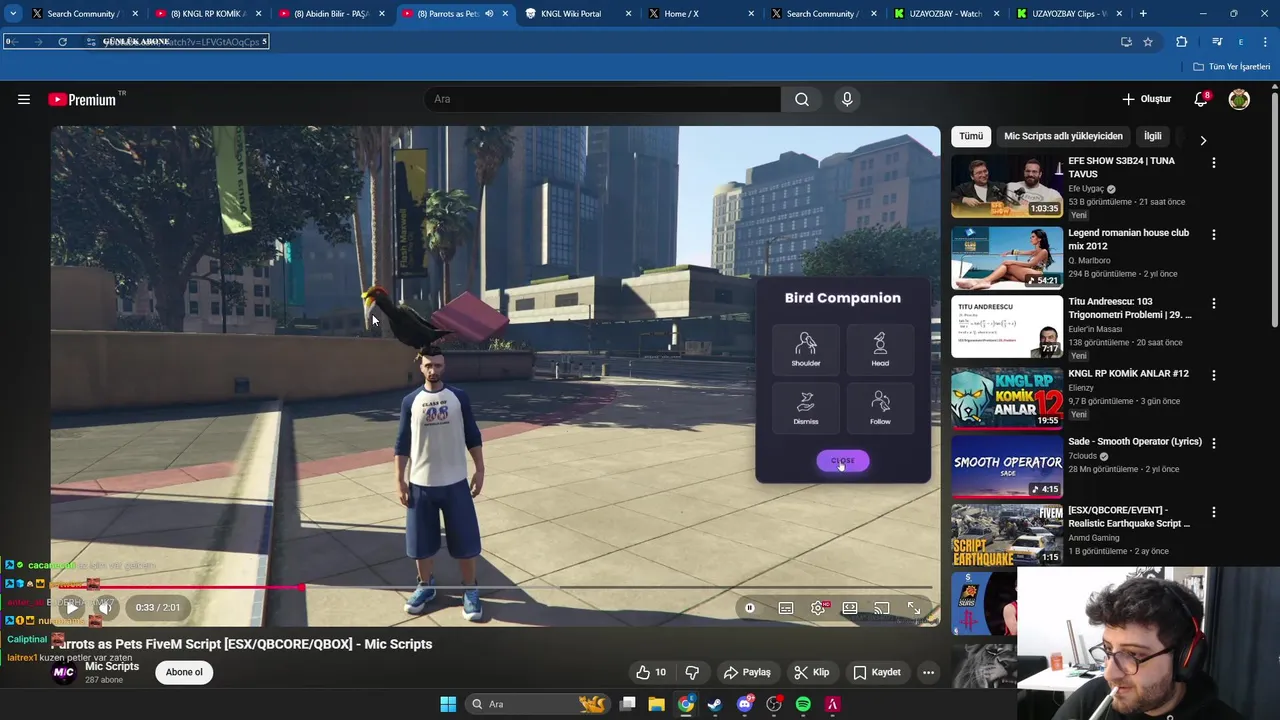Open Smooth Operator video thumbnail
1280x720 pixels.
coord(1006,467)
